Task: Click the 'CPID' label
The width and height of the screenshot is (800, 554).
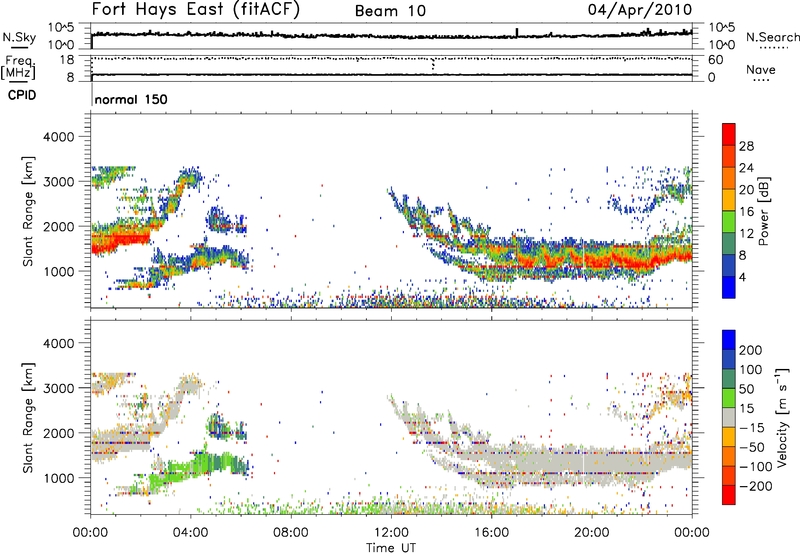Action: click(x=22, y=95)
